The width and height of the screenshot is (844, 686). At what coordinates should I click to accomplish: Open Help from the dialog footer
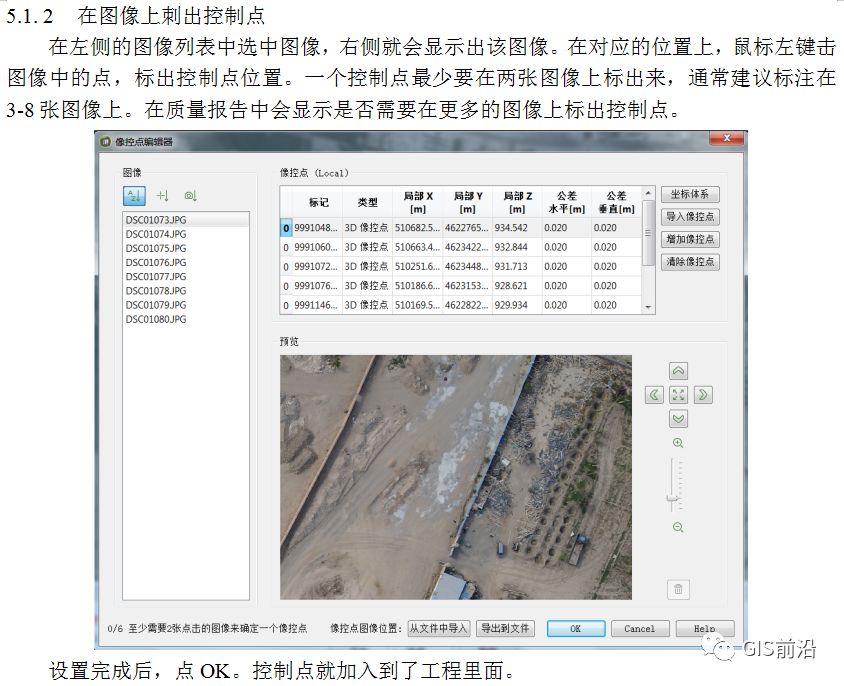coord(704,628)
